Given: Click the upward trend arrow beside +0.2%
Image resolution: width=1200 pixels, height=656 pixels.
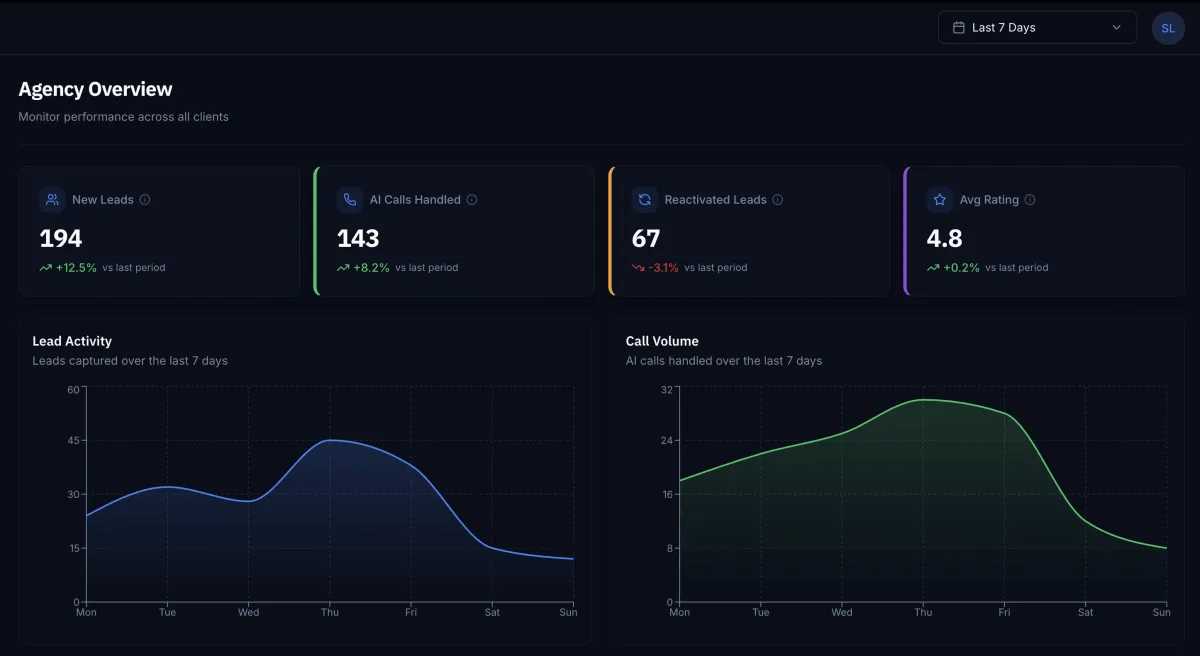Looking at the screenshot, I should click(x=933, y=268).
